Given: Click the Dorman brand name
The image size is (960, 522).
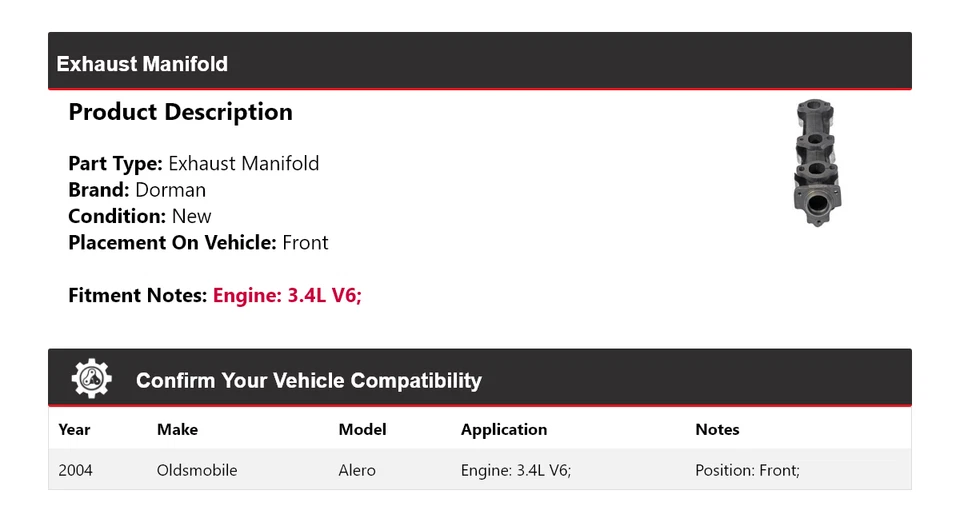Looking at the screenshot, I should [x=170, y=190].
